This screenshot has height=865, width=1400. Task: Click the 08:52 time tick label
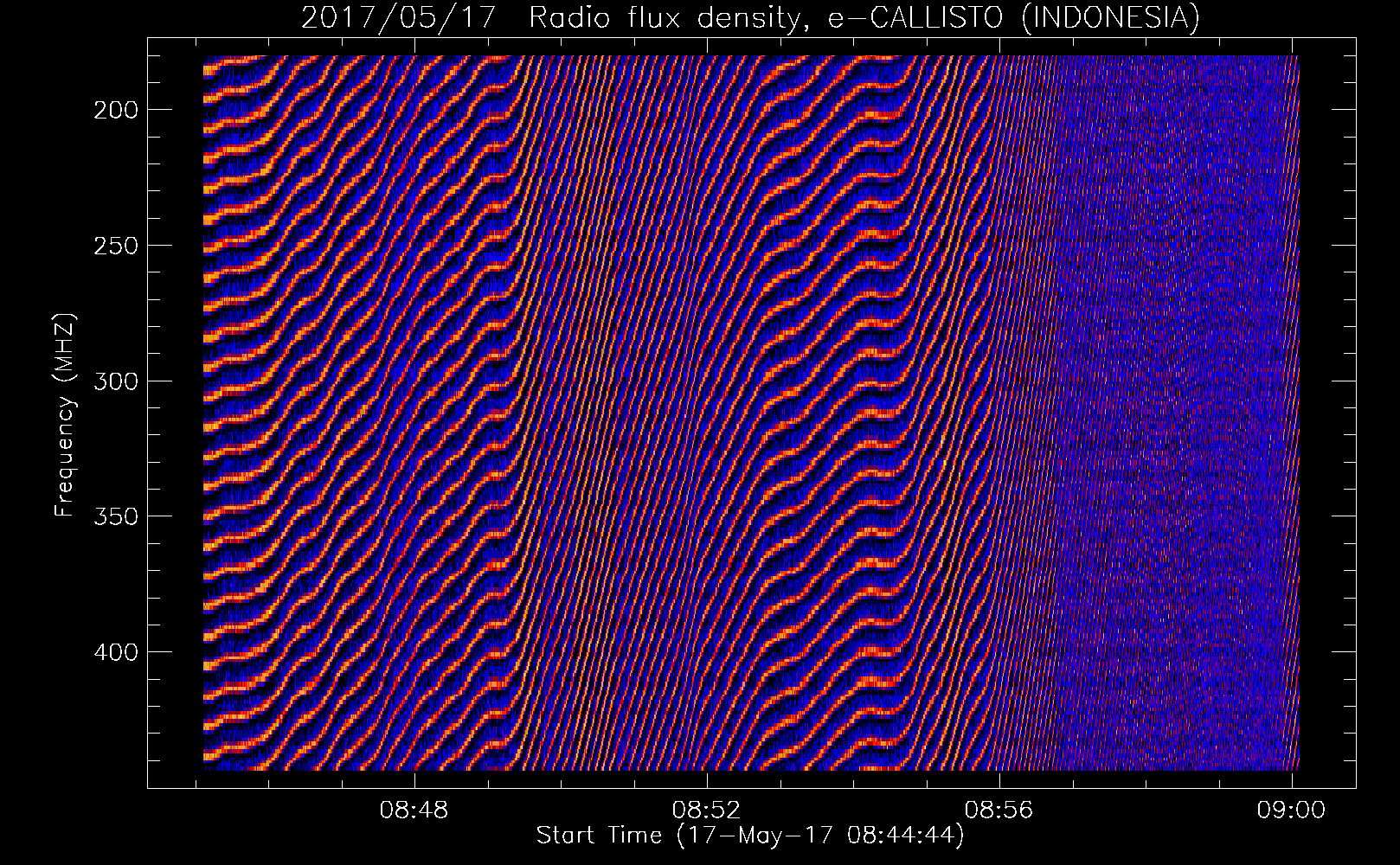point(707,811)
